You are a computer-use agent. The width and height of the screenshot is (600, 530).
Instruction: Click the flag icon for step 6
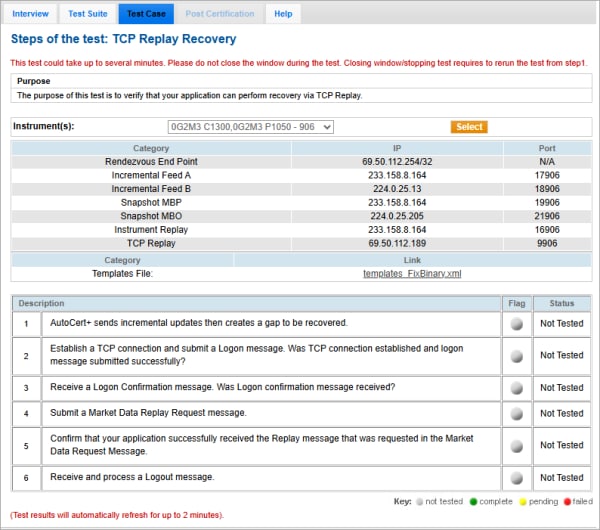coord(516,478)
